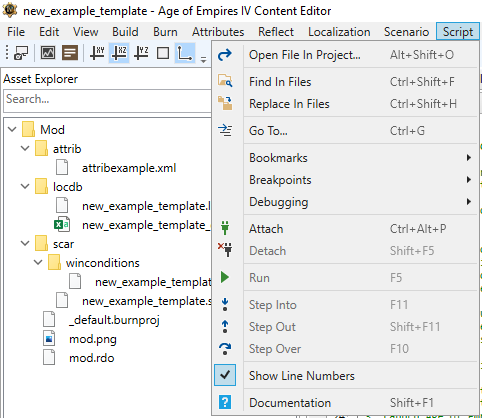Open the toolbar overflow dropdown arrow
This screenshot has height=418, width=482.
tap(203, 60)
